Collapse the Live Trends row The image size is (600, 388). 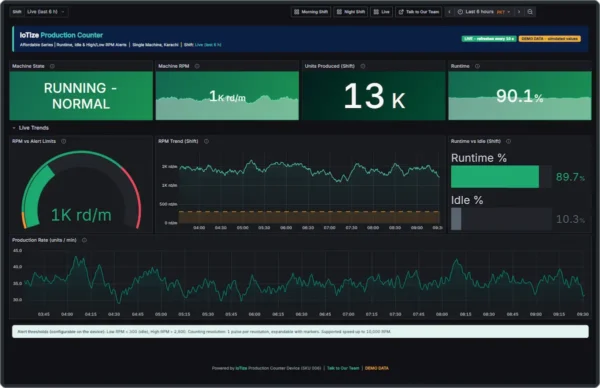tap(30, 128)
